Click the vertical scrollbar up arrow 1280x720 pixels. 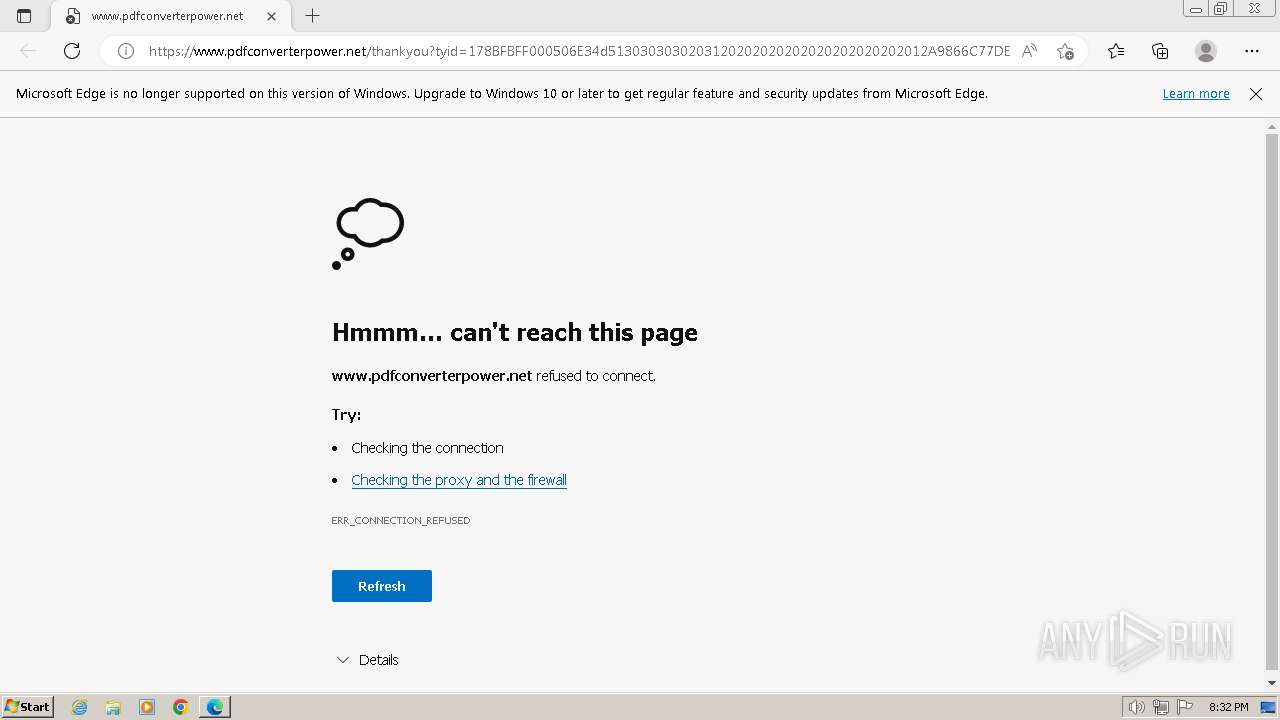pos(1272,126)
